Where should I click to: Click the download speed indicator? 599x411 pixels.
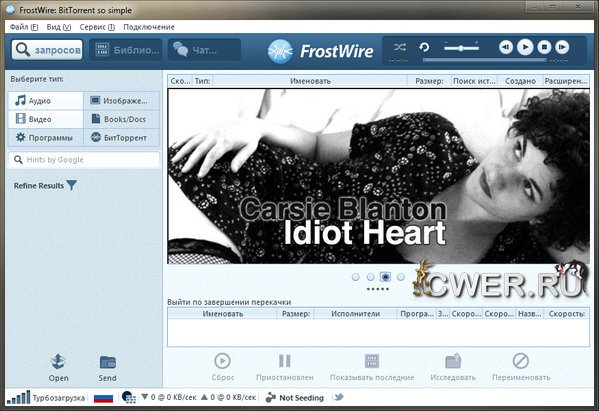(169, 398)
